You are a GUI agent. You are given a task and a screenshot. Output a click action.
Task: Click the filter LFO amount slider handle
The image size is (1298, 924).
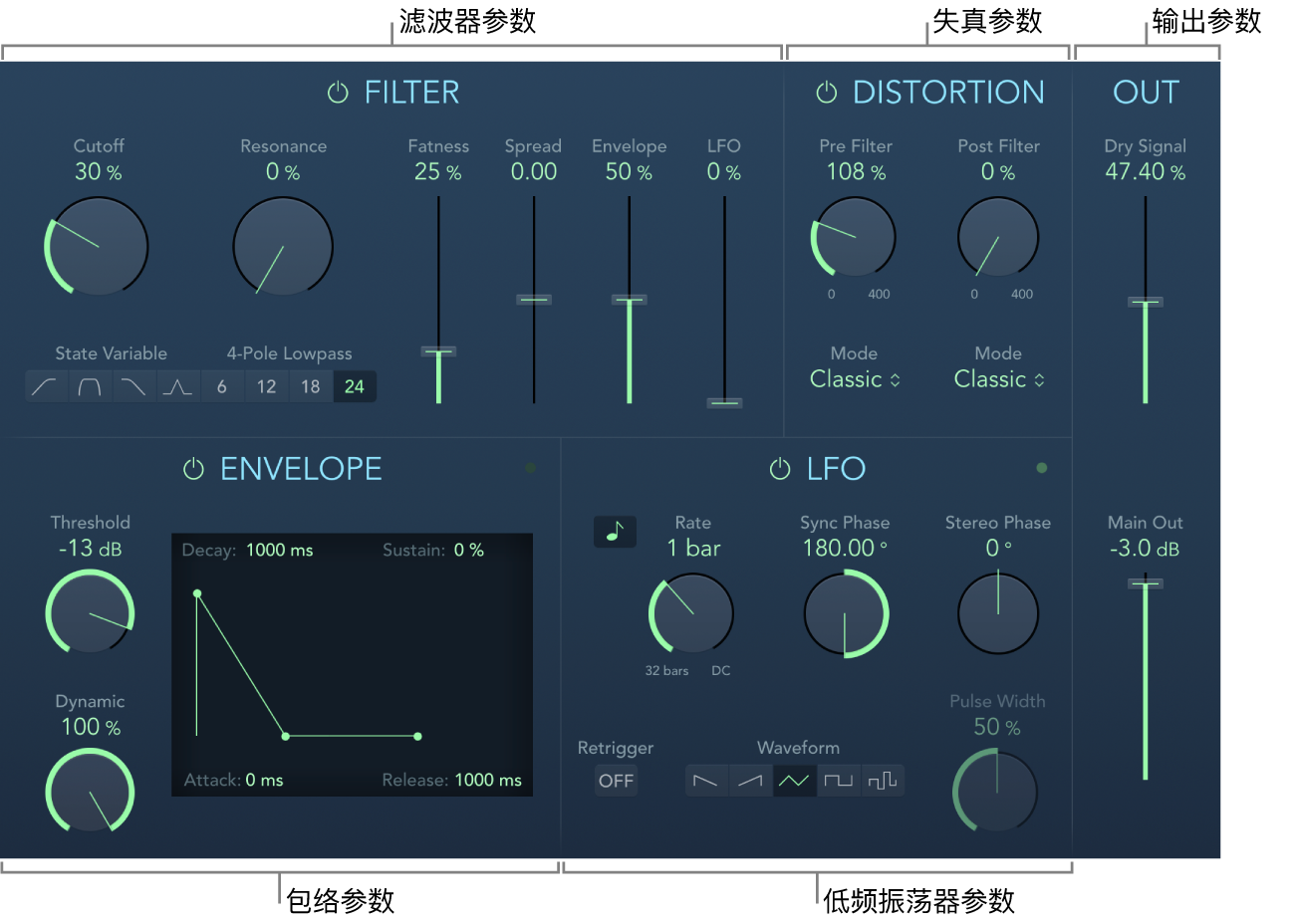point(724,403)
